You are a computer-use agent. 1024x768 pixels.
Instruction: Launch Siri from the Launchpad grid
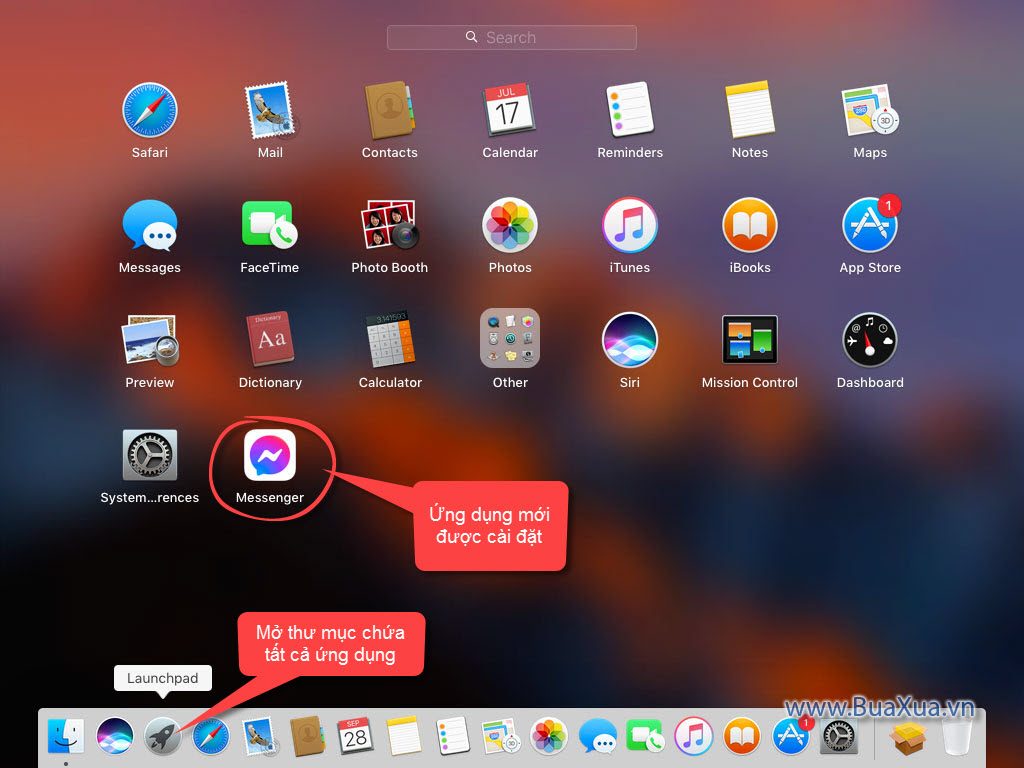click(x=630, y=340)
